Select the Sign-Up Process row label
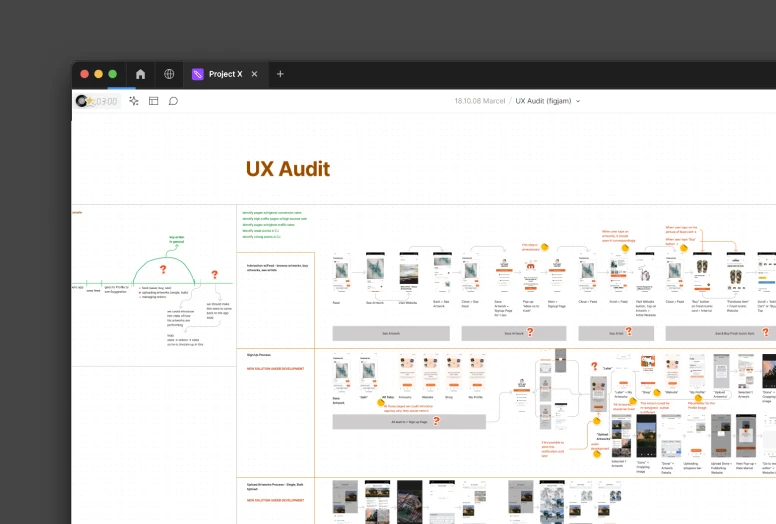Viewport: 776px width, 524px height. coord(258,355)
